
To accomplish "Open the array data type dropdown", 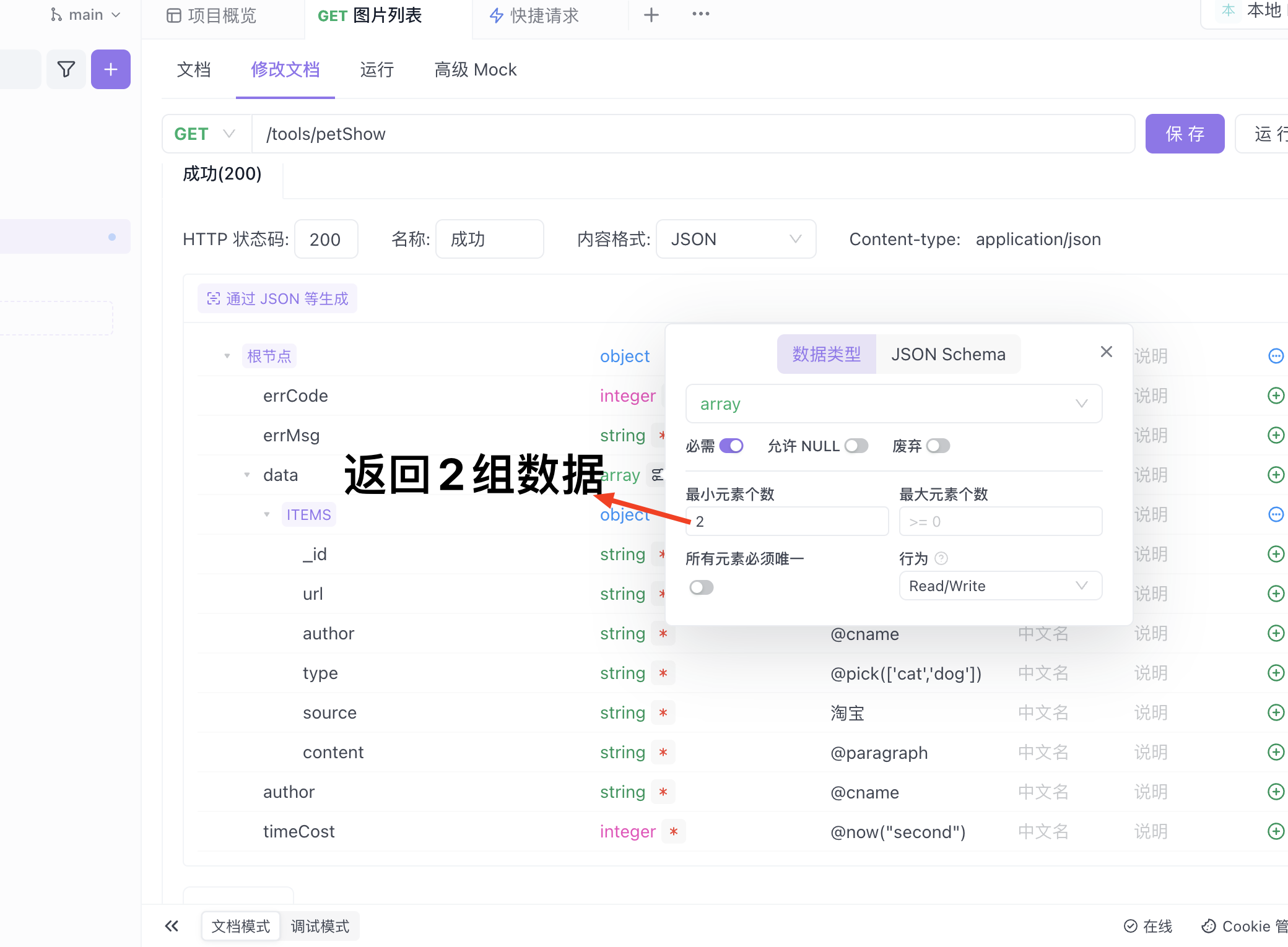I will (x=894, y=404).
